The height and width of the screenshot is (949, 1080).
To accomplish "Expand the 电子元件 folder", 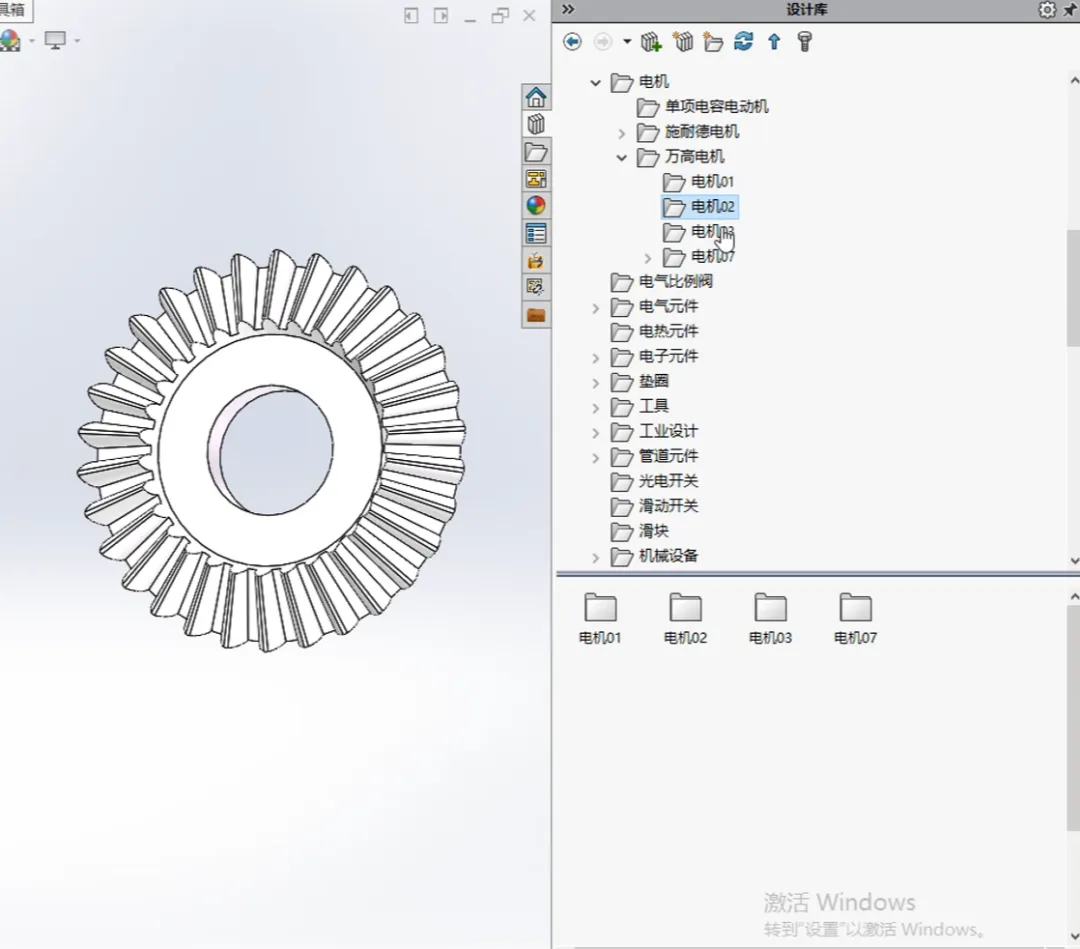I will (596, 358).
